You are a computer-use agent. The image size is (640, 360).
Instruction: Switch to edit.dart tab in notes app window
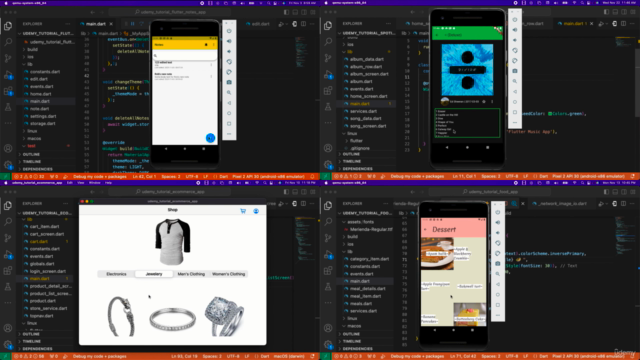(258, 24)
